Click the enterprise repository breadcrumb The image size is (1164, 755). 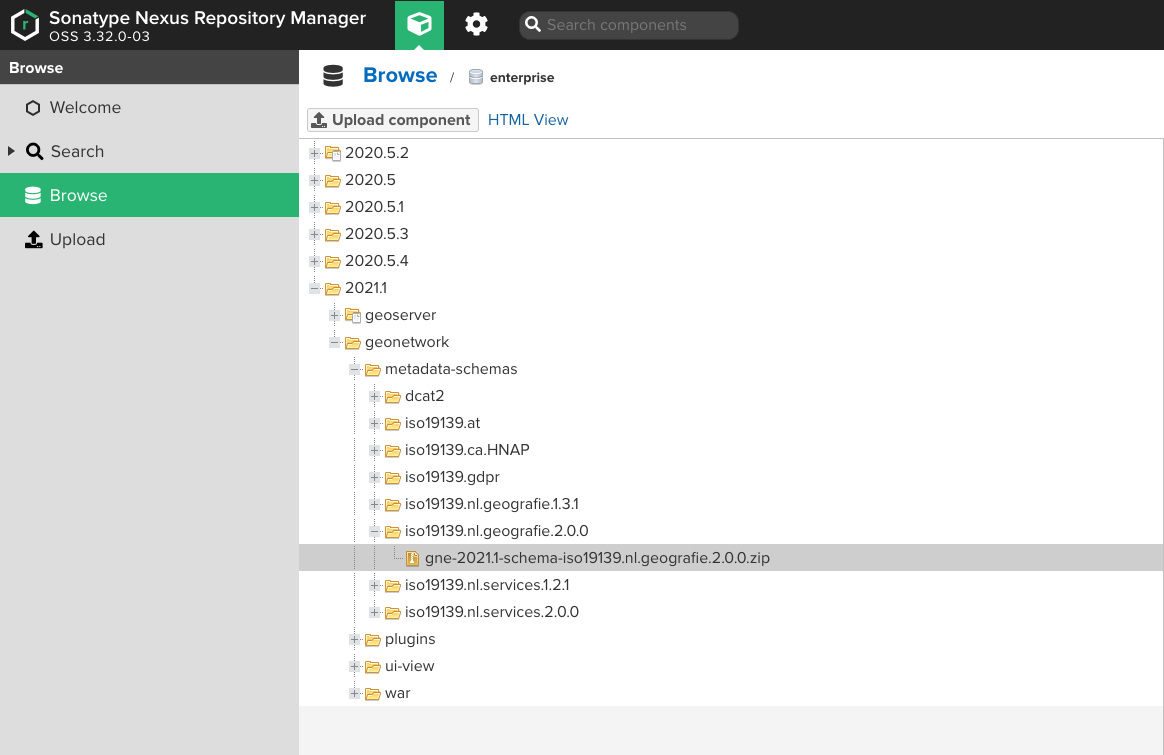click(x=522, y=77)
